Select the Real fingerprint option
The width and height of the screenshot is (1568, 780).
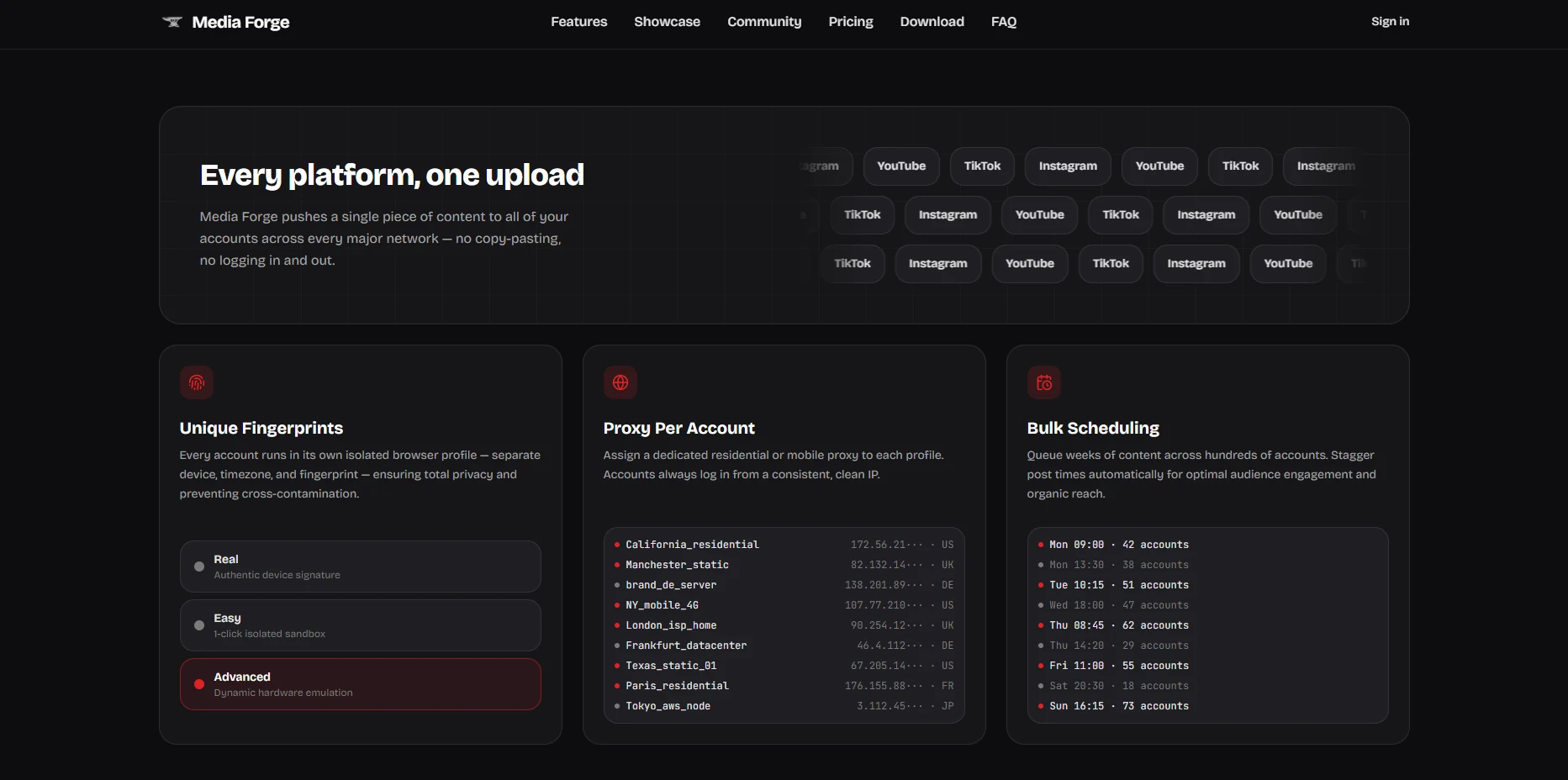[360, 567]
